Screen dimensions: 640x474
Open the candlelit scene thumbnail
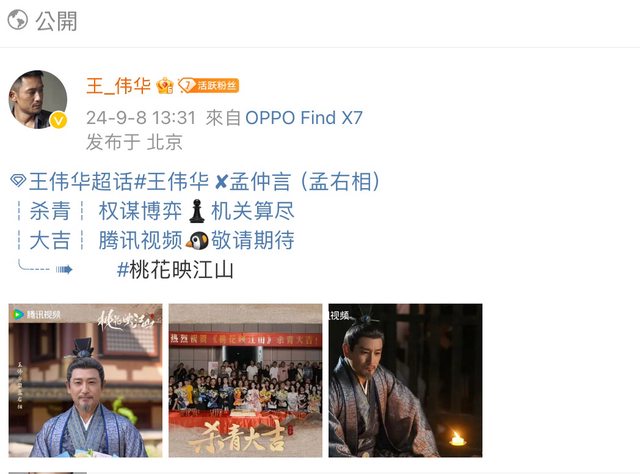click(405, 380)
